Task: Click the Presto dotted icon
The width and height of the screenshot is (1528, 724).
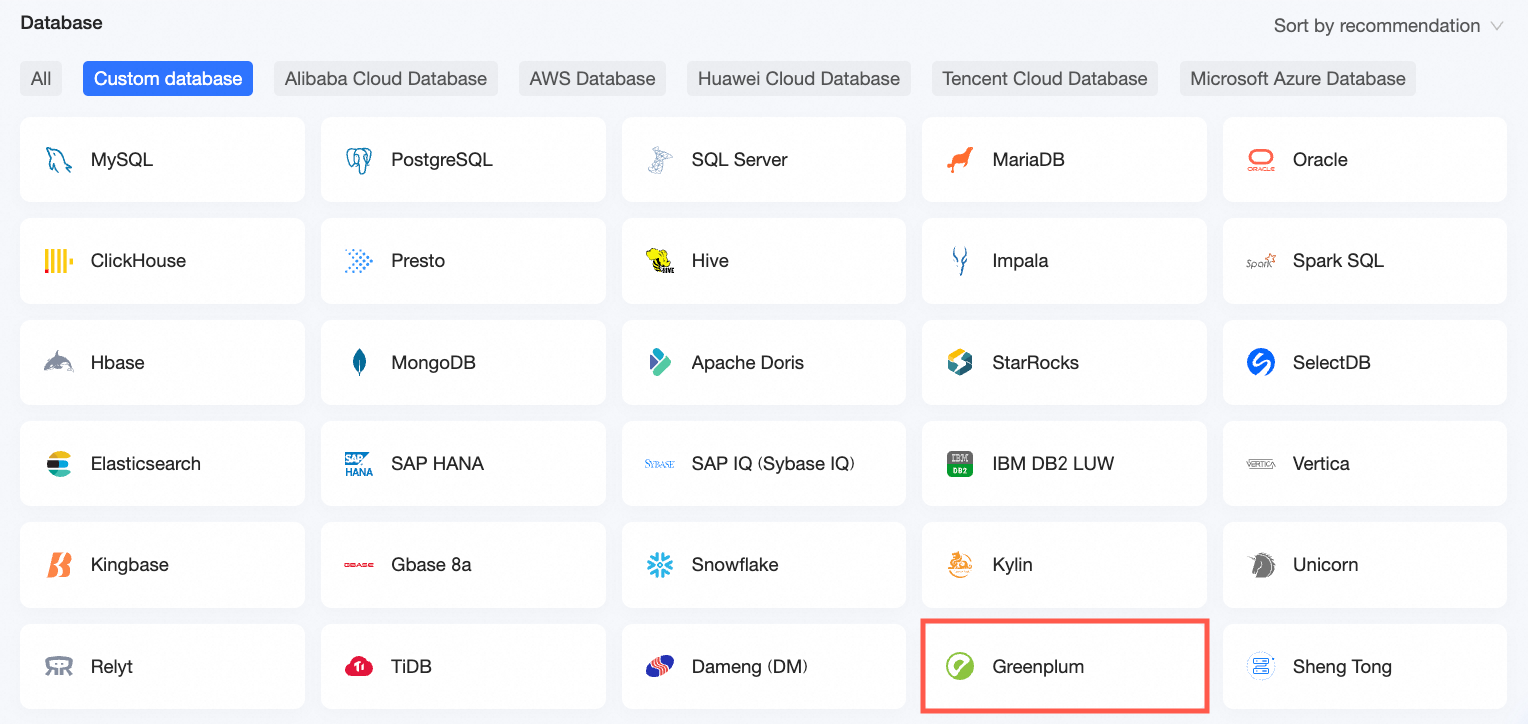Action: 359,261
